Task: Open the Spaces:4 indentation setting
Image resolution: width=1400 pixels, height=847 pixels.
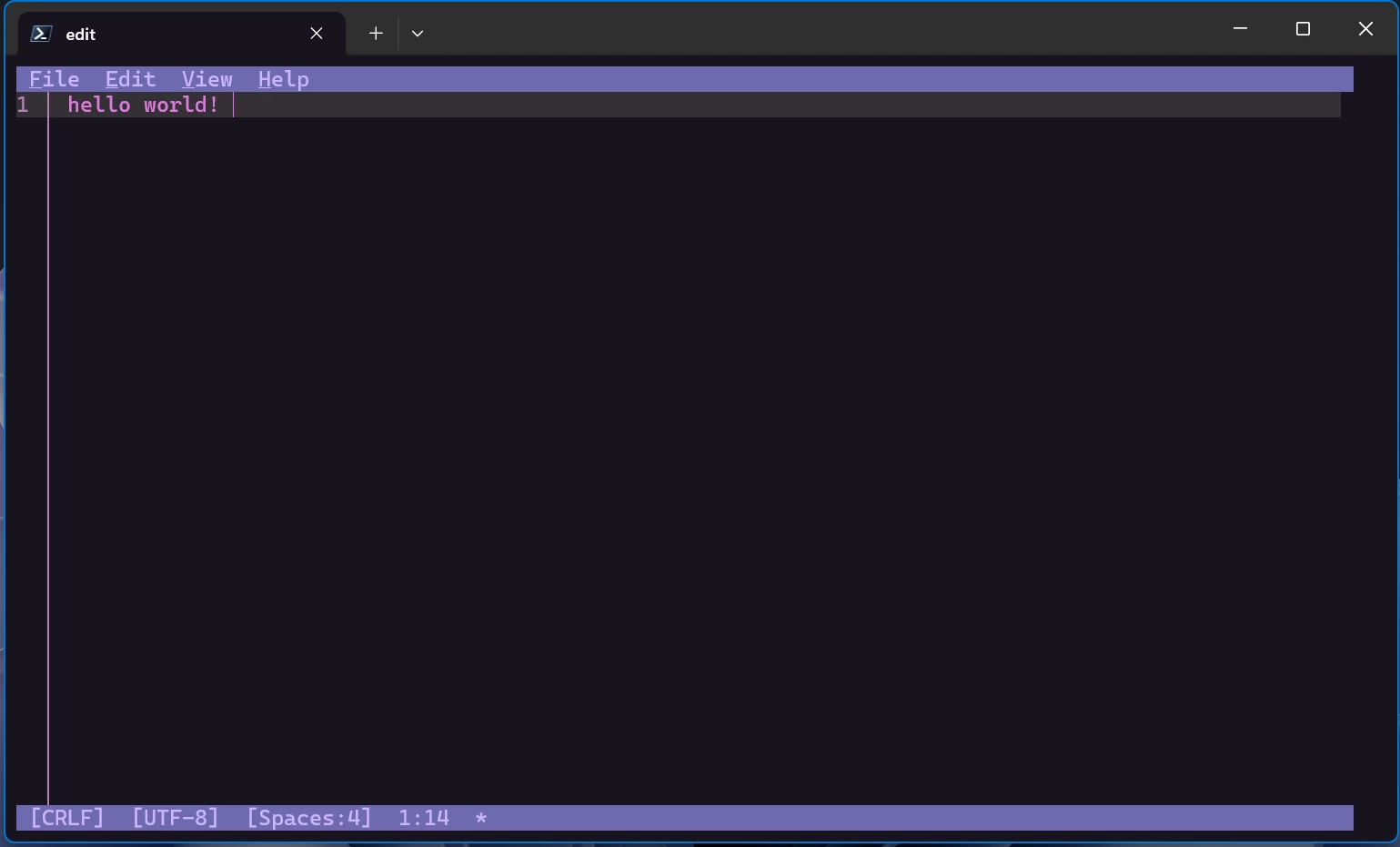Action: tap(308, 817)
